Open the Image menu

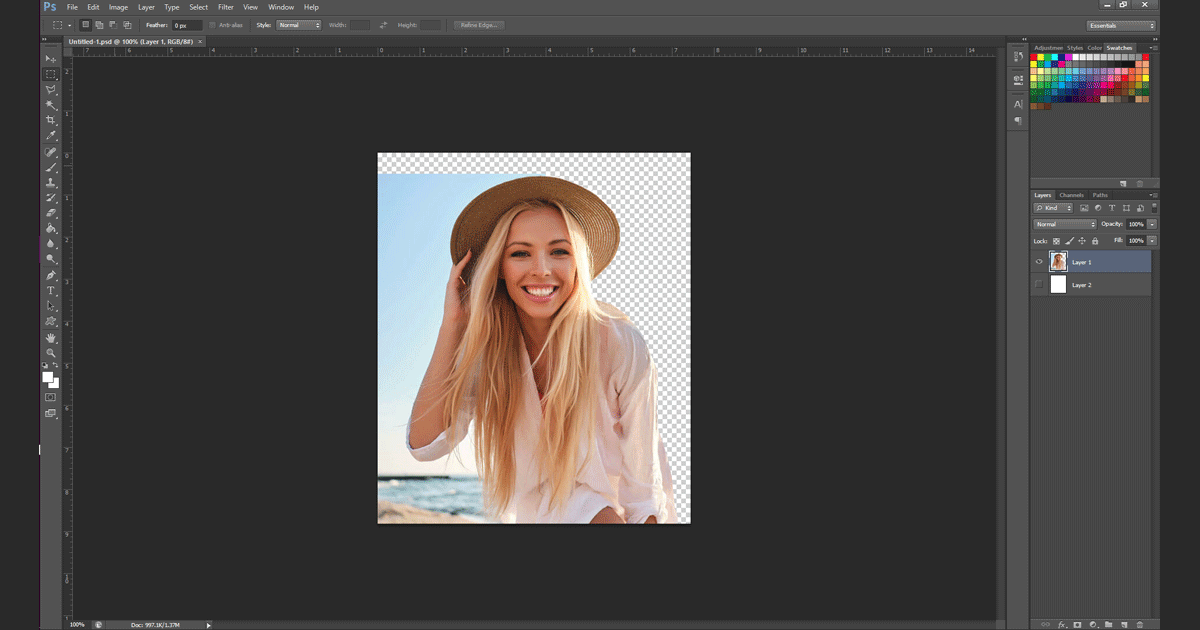pyautogui.click(x=118, y=7)
